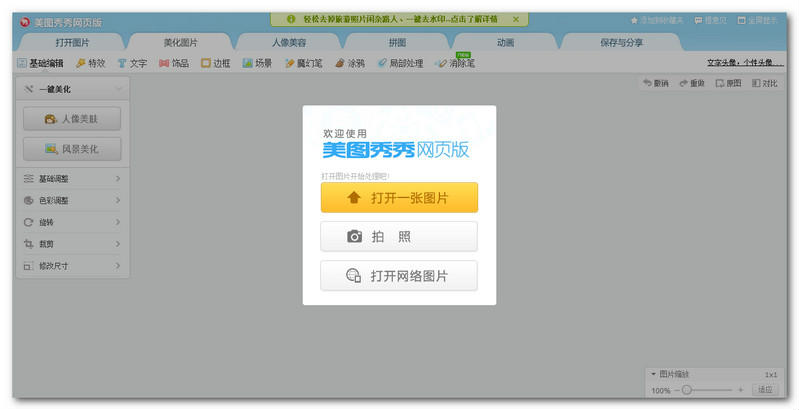Show the 原图 original image
The height and width of the screenshot is (410, 799).
[x=729, y=84]
